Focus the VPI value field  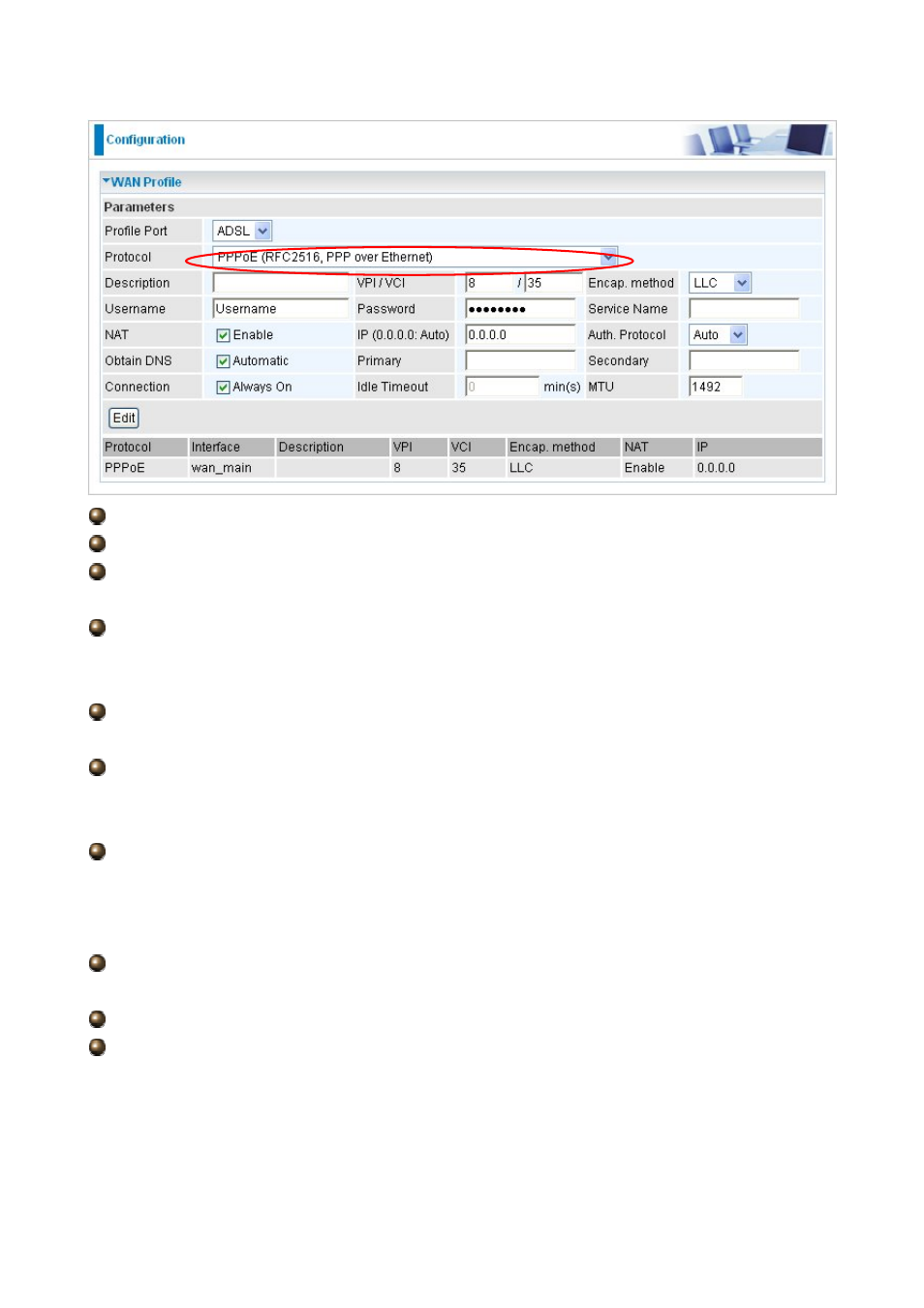[490, 283]
